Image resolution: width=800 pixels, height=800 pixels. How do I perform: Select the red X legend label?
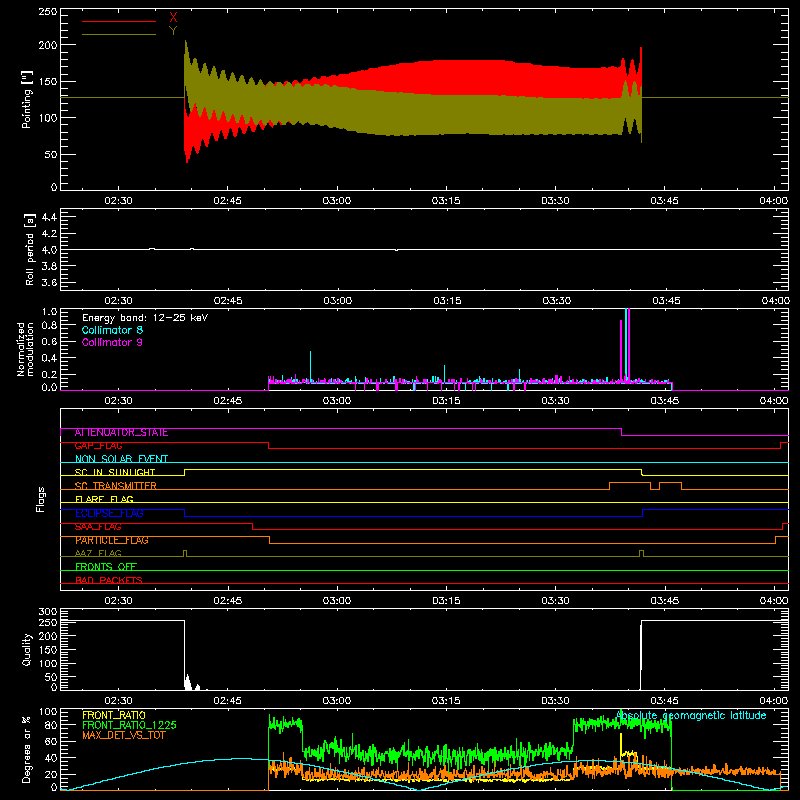coord(173,18)
